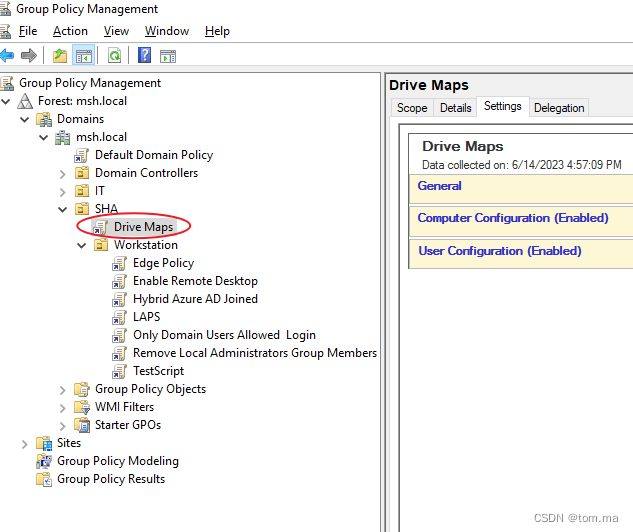Open the View menu

click(x=116, y=31)
